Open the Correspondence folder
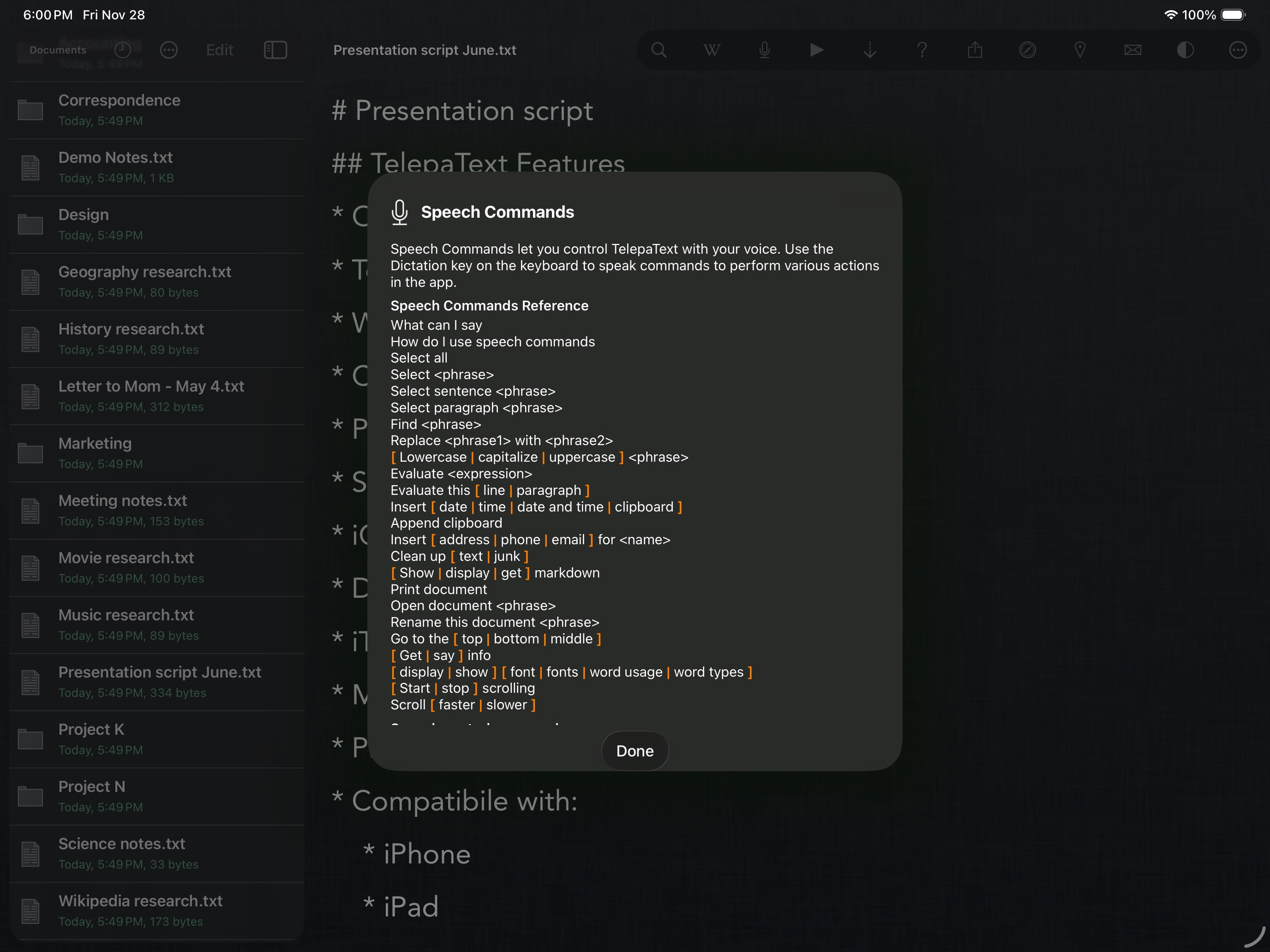Image resolution: width=1270 pixels, height=952 pixels. coord(157,110)
